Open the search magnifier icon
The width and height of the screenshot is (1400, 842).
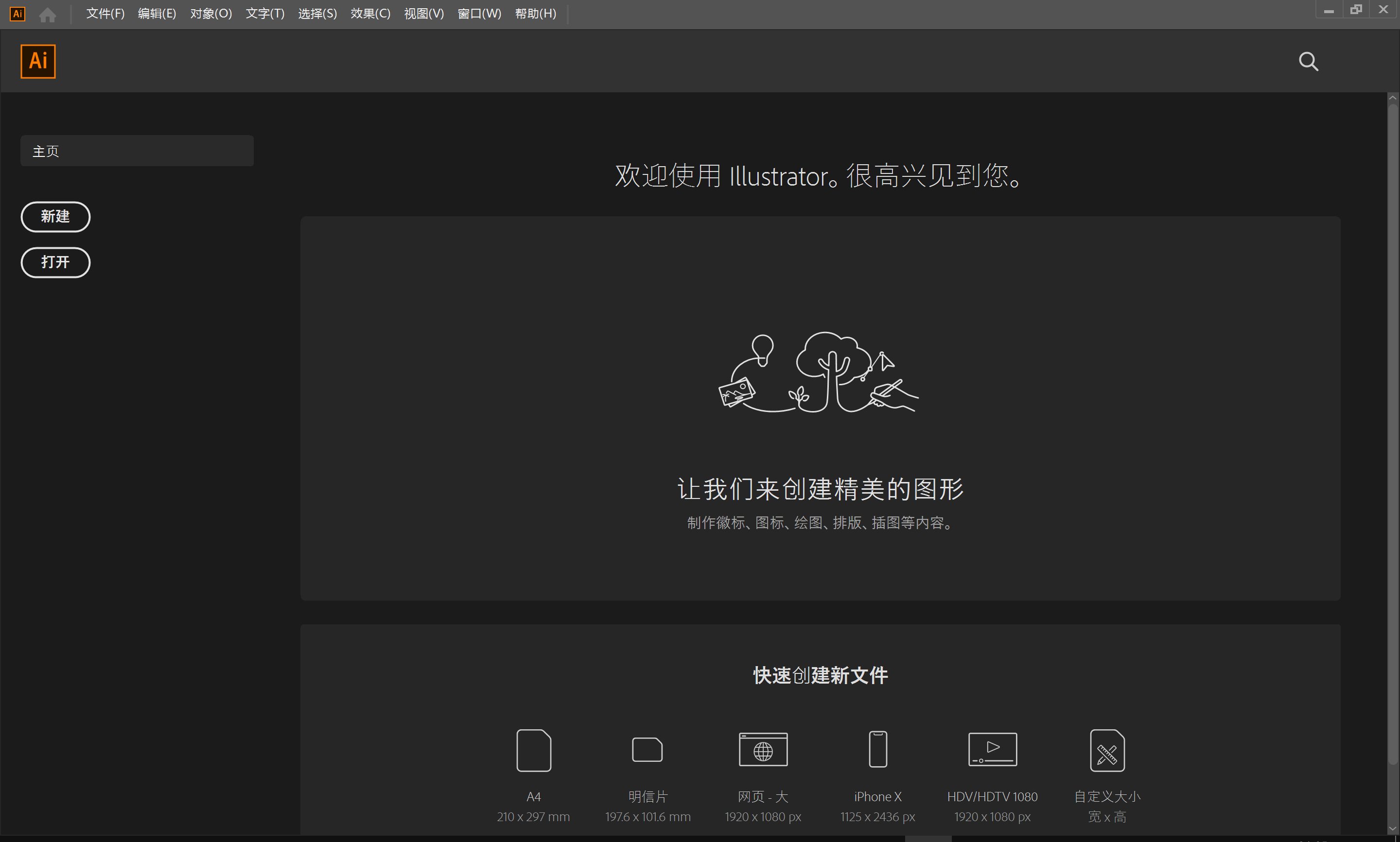[1309, 61]
